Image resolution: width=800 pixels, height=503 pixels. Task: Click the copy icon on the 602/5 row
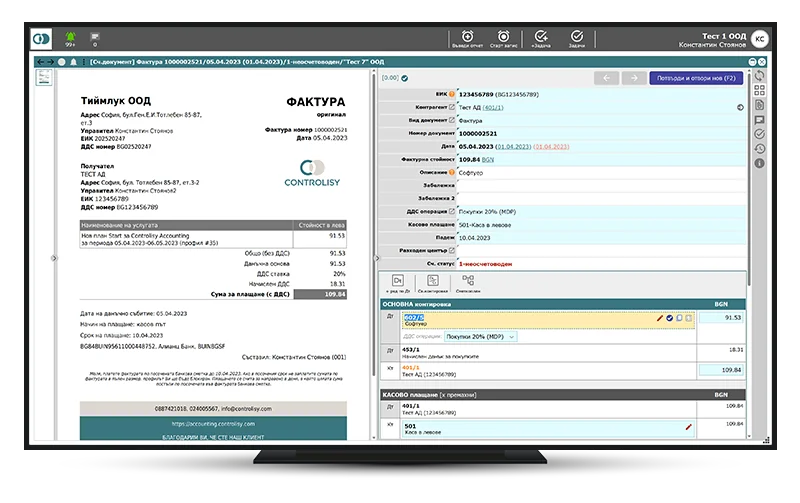[x=679, y=318]
